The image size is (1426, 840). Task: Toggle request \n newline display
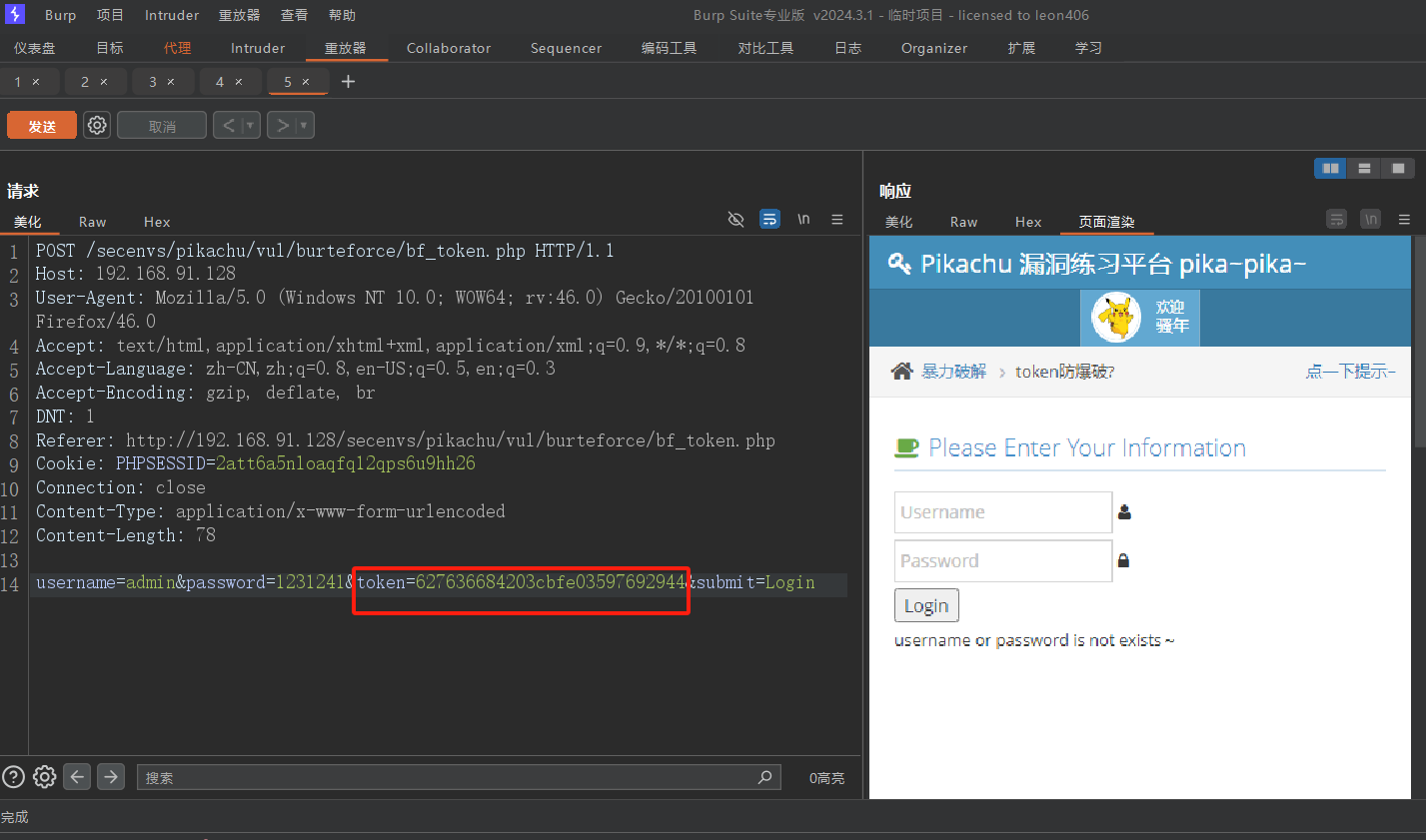coord(803,220)
